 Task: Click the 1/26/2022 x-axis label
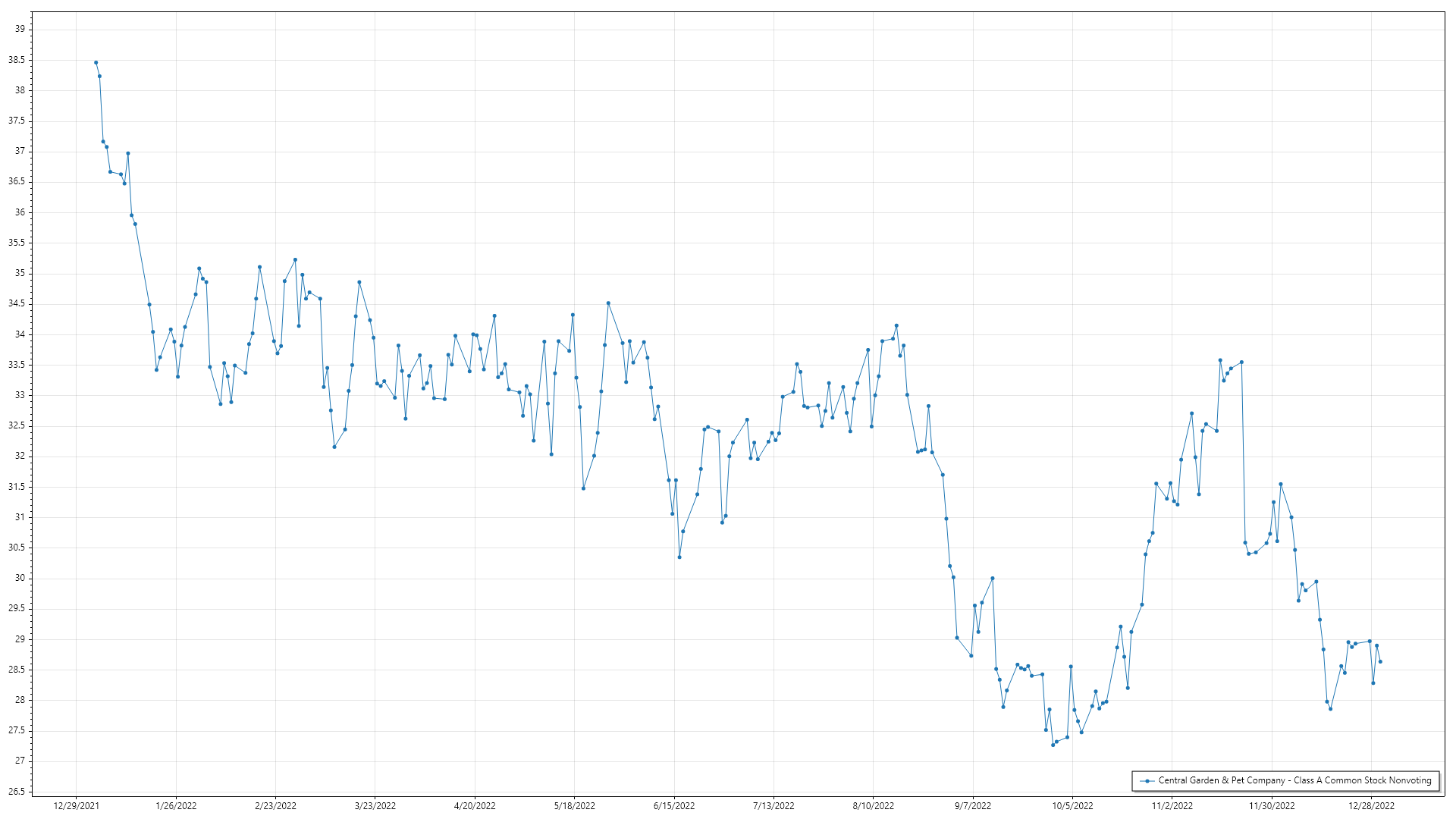point(176,806)
